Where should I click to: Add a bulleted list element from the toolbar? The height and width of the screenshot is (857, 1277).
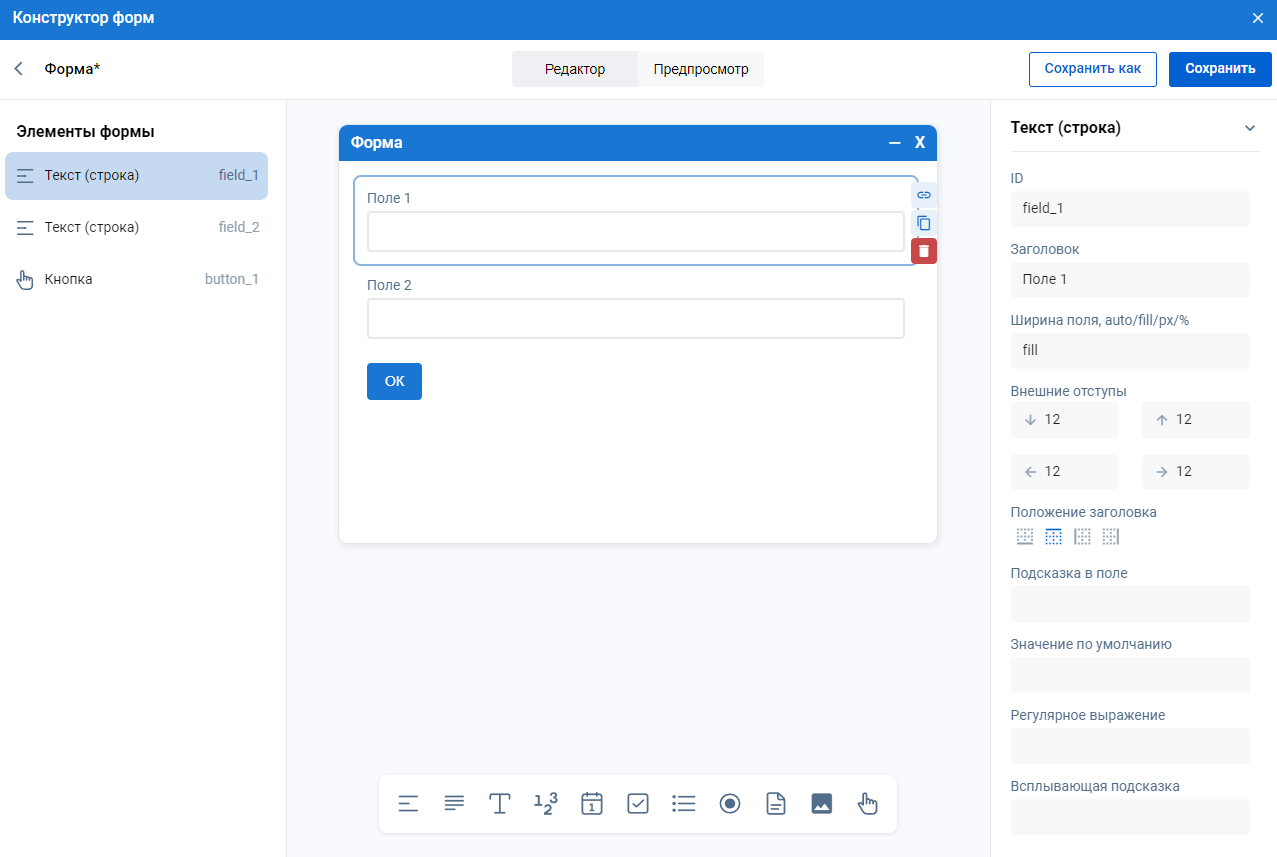click(x=684, y=803)
